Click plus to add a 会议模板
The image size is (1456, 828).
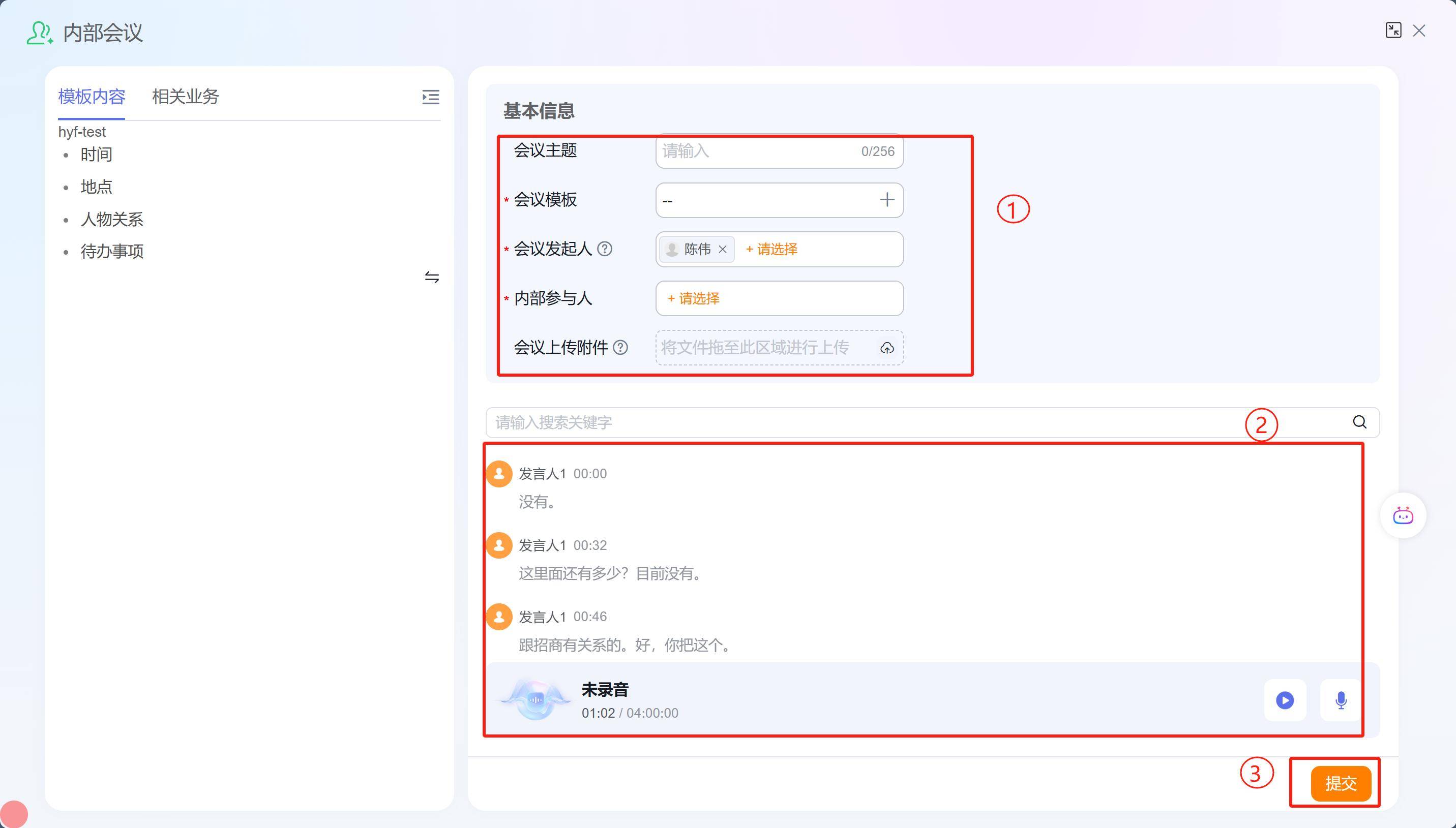[886, 200]
